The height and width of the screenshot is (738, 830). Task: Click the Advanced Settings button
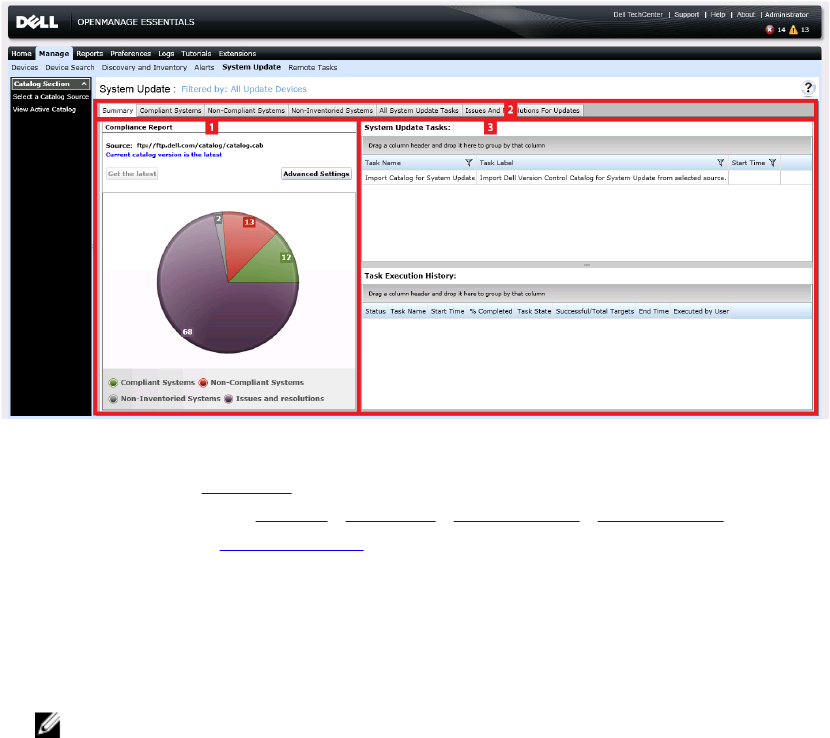pyautogui.click(x=316, y=174)
